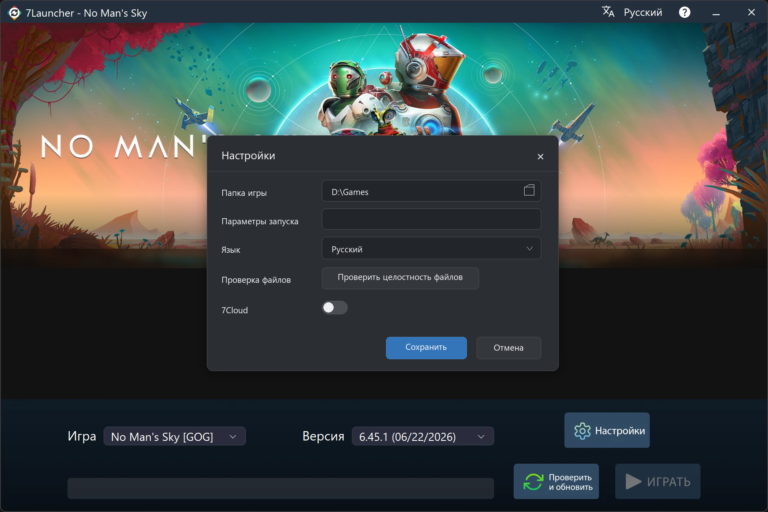Click the Папка игры path field

click(x=431, y=191)
